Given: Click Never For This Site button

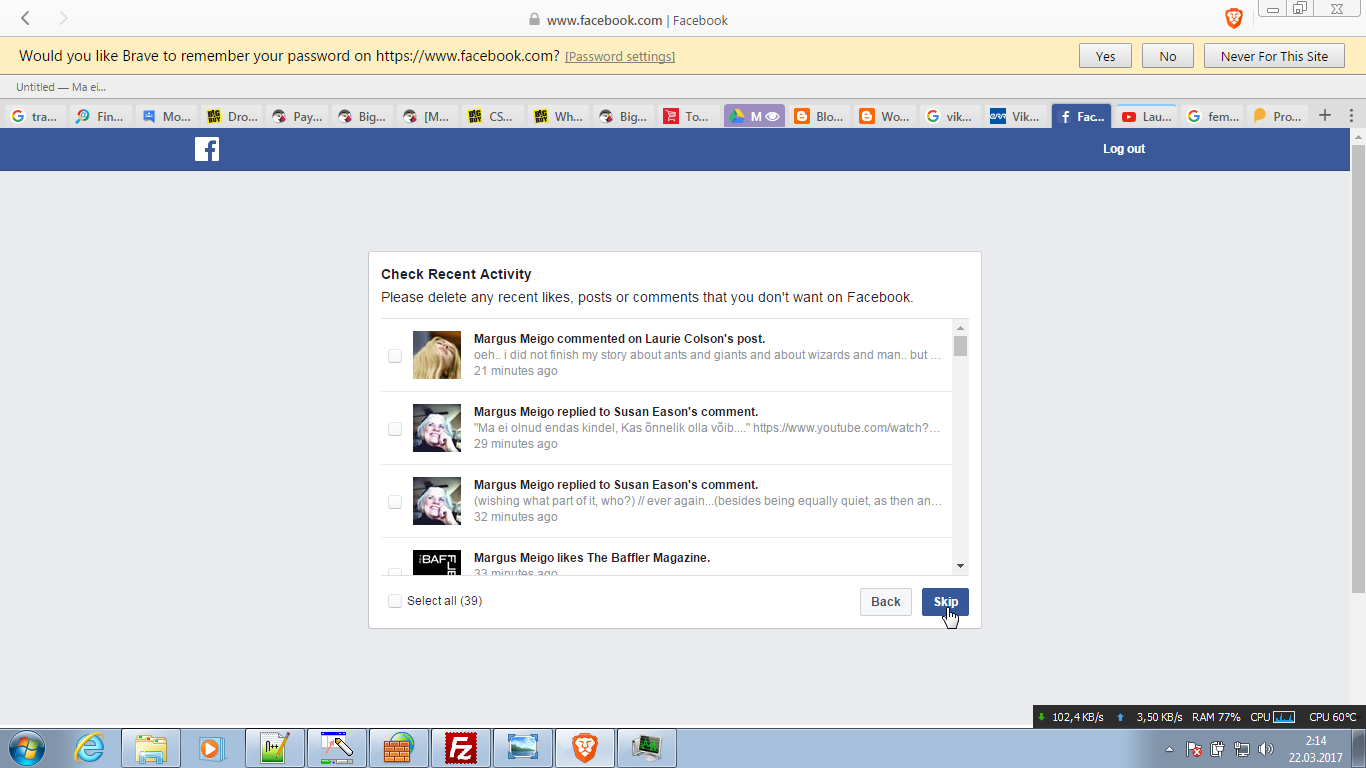Looking at the screenshot, I should point(1274,56).
